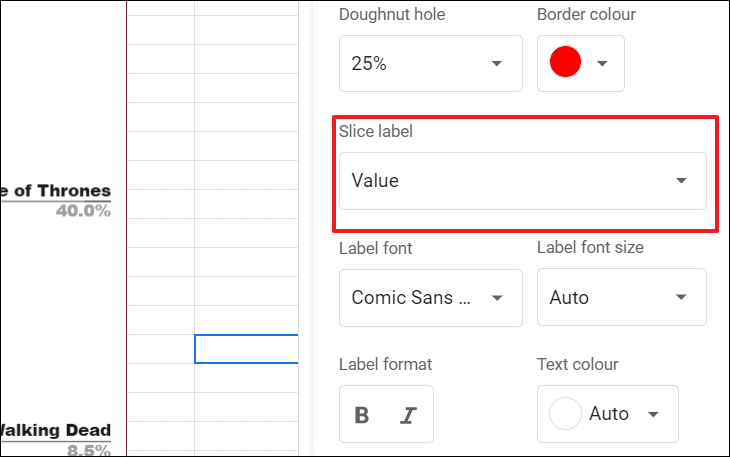Screen dimensions: 730x457
Task: Expand the Text colour arrow
Action: click(x=654, y=414)
